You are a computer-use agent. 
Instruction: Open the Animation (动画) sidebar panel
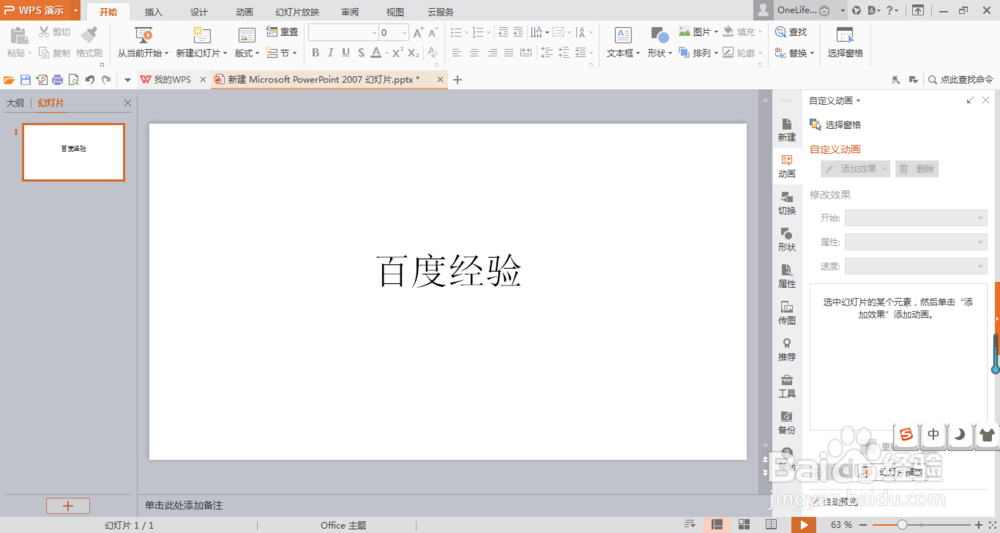[786, 166]
